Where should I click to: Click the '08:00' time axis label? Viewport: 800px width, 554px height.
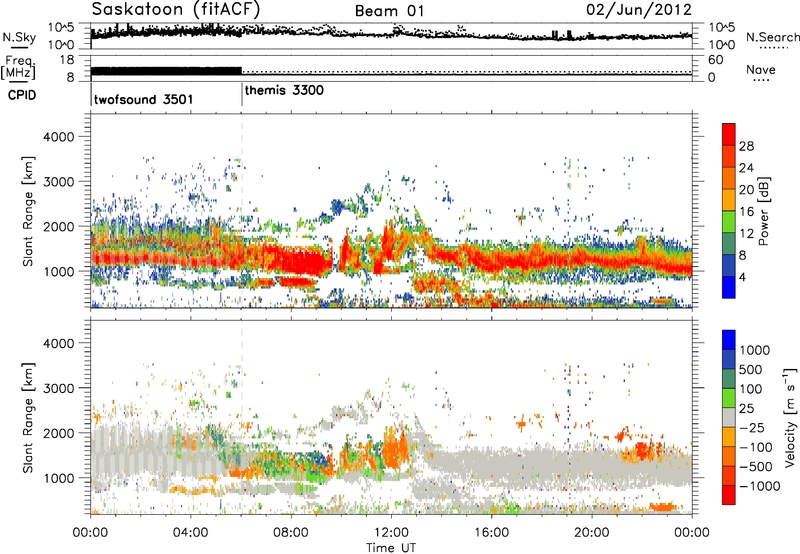tap(291, 532)
